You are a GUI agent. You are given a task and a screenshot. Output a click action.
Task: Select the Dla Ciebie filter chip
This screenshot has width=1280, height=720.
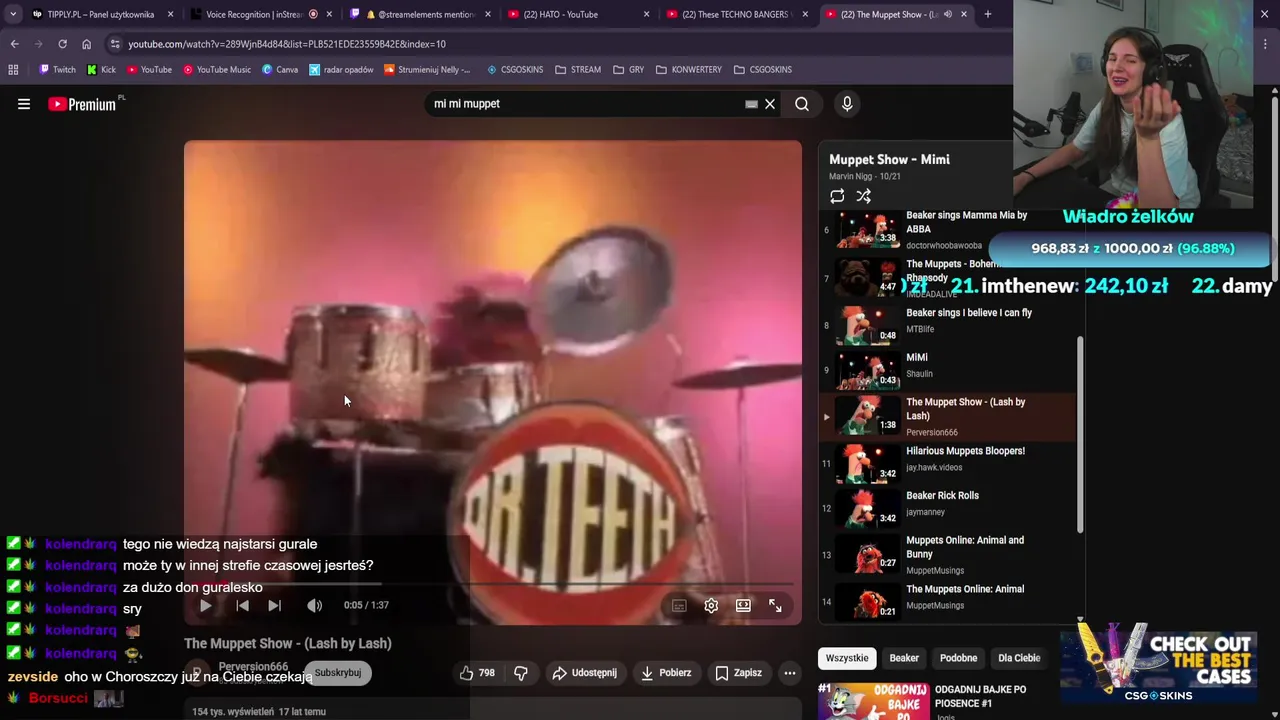click(x=1019, y=658)
